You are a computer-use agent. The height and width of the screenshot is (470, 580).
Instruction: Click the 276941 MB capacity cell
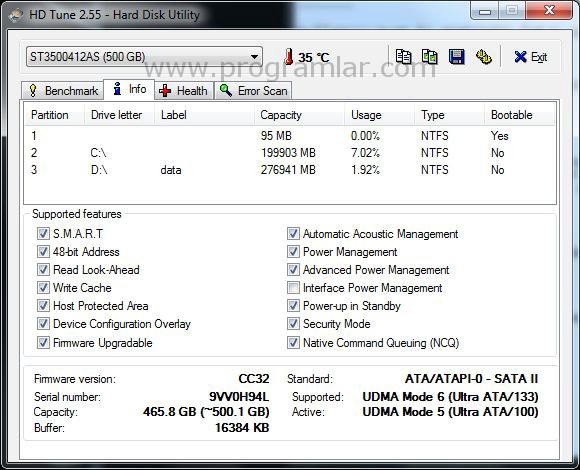[288, 170]
